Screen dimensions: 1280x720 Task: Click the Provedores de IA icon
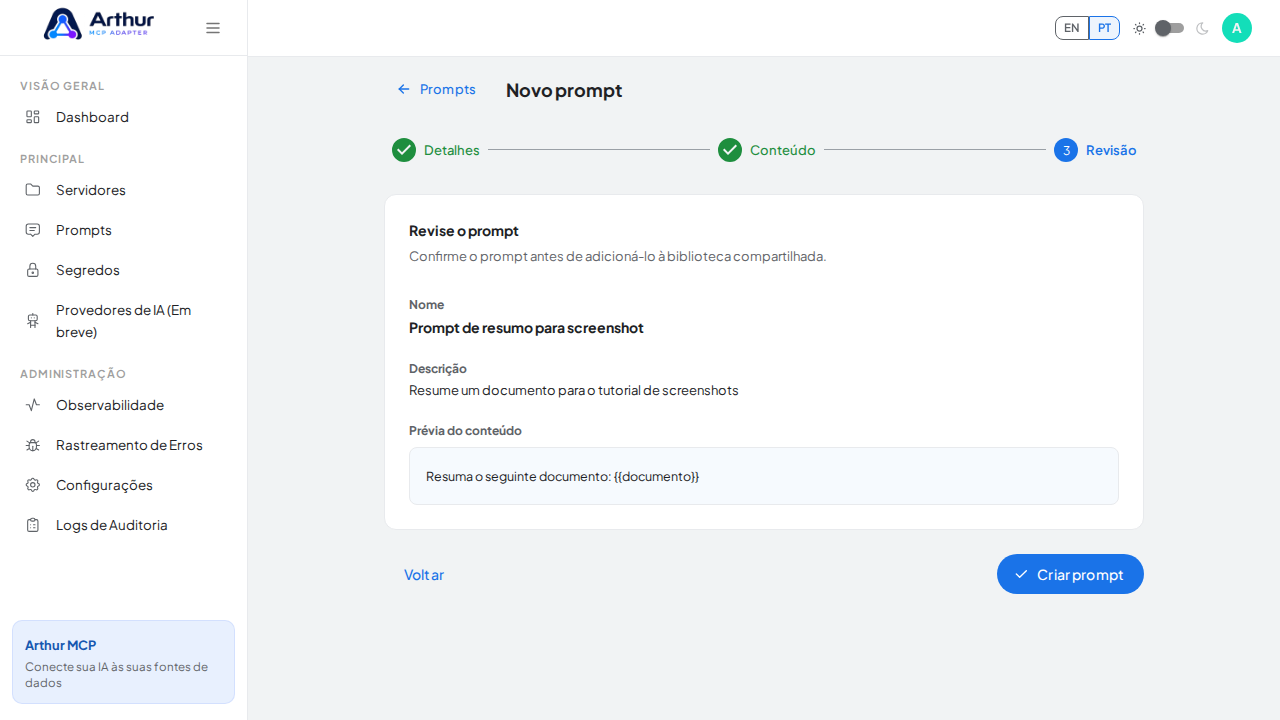(x=33, y=321)
